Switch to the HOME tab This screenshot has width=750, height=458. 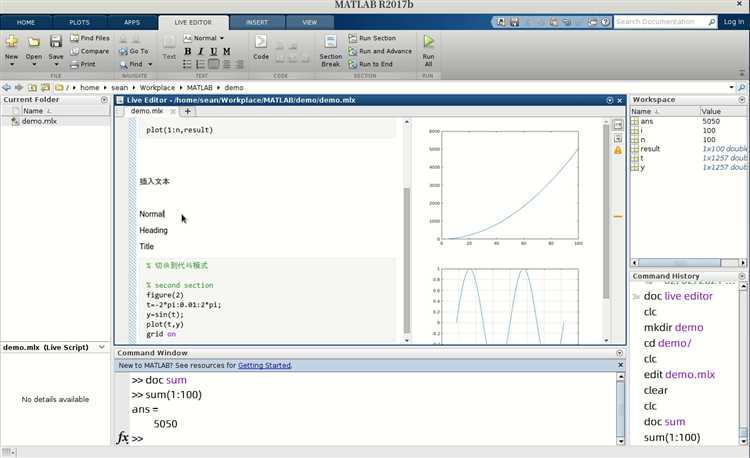(x=26, y=22)
